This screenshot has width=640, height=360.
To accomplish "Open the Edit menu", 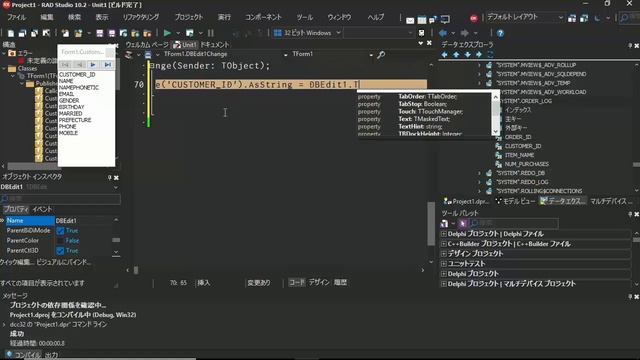I will (47, 17).
